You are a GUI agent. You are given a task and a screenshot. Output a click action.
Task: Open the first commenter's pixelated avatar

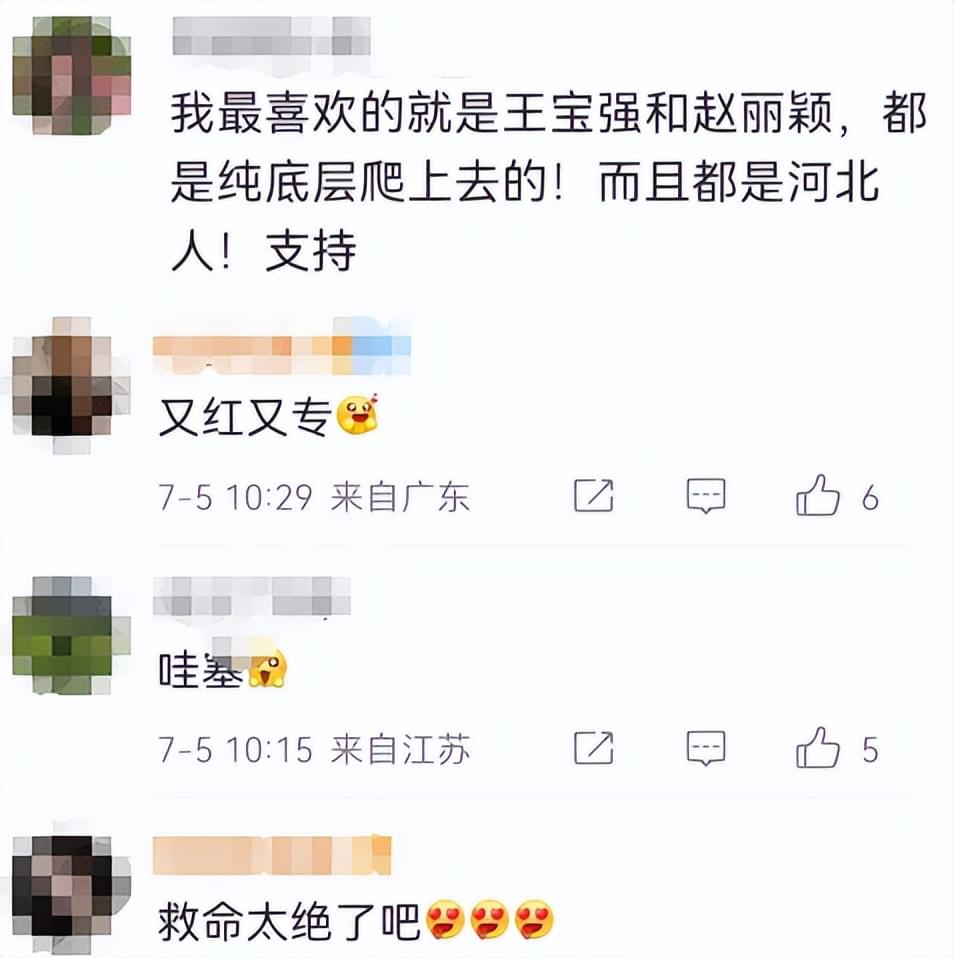coord(72,76)
